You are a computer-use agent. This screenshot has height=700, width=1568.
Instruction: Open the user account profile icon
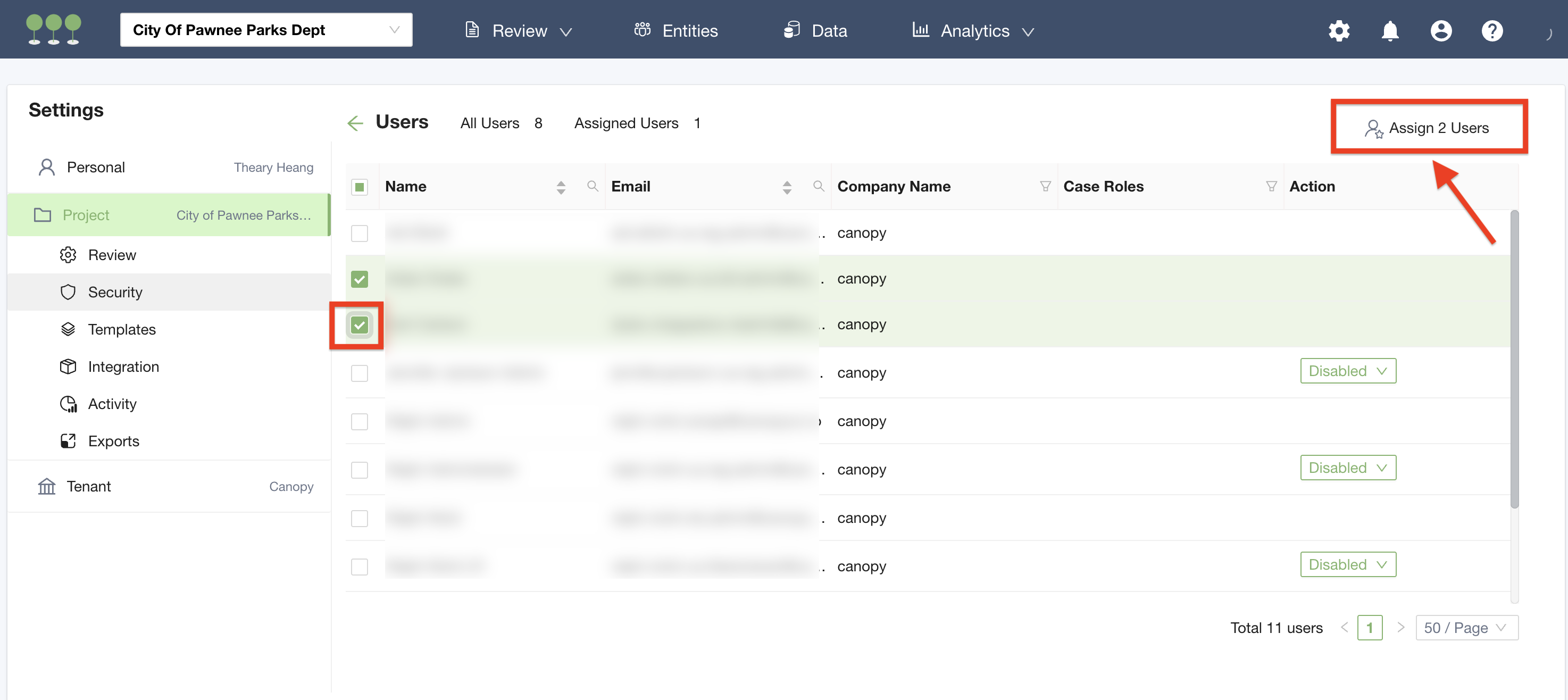1441,30
